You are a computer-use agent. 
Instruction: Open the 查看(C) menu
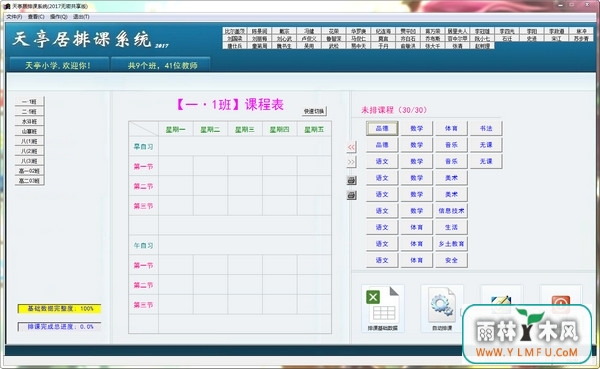36,17
